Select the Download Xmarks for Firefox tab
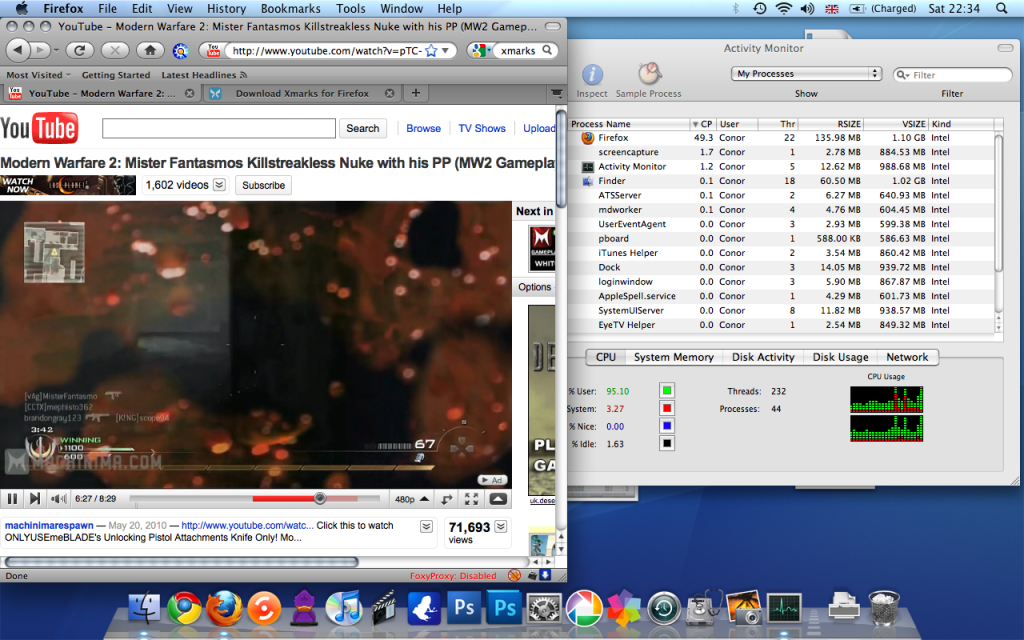 (x=302, y=93)
